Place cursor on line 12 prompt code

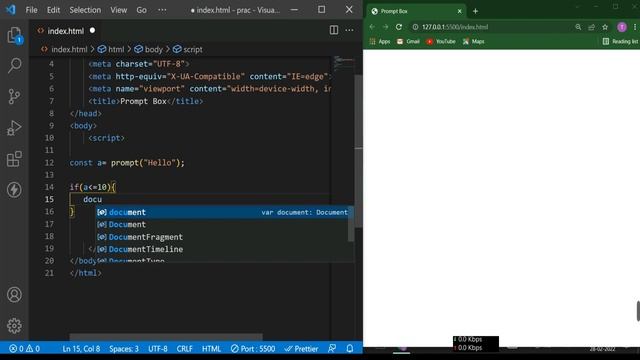tap(127, 162)
